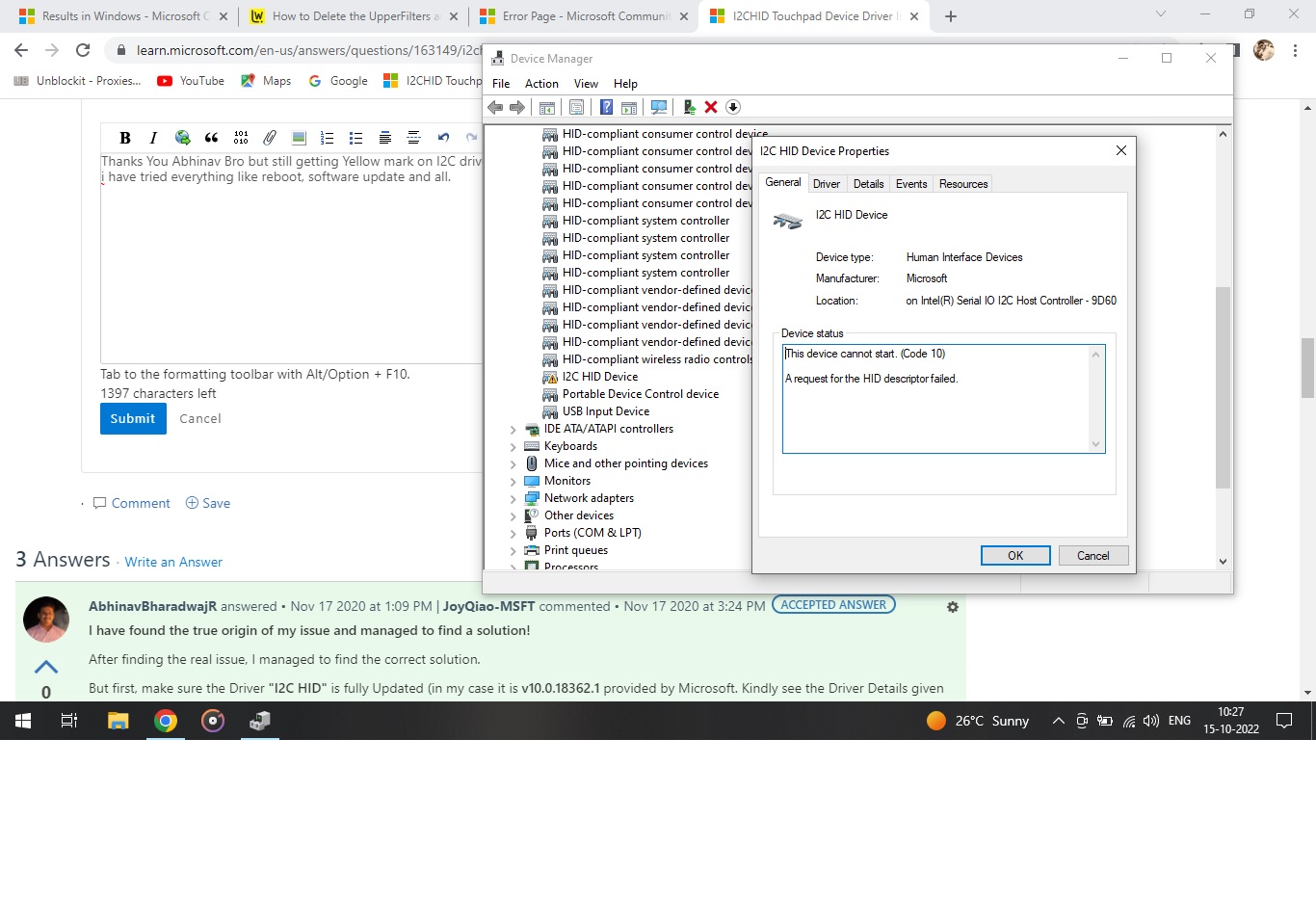The width and height of the screenshot is (1316, 898).
Task: Insert hyperlink using the globe icon
Action: coord(182,138)
